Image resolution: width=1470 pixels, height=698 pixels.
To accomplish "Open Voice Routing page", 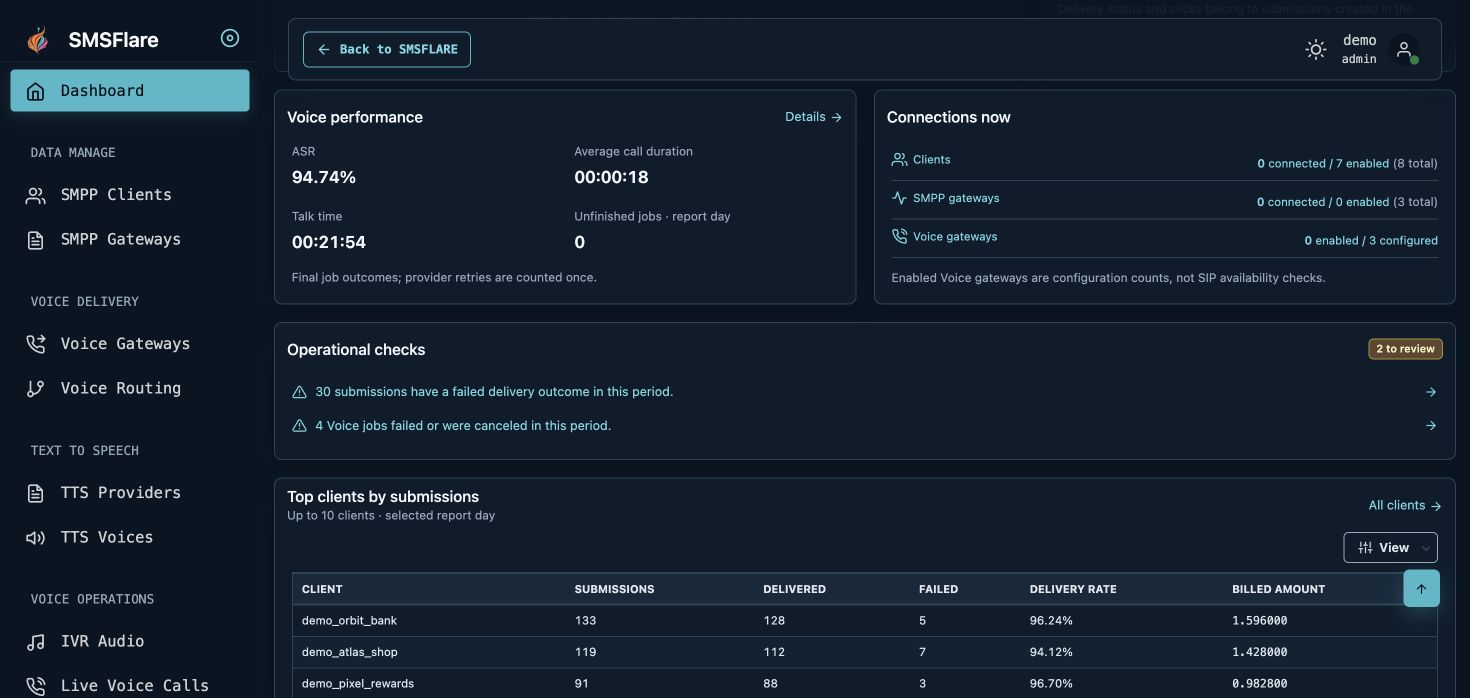I will pyautogui.click(x=130, y=388).
